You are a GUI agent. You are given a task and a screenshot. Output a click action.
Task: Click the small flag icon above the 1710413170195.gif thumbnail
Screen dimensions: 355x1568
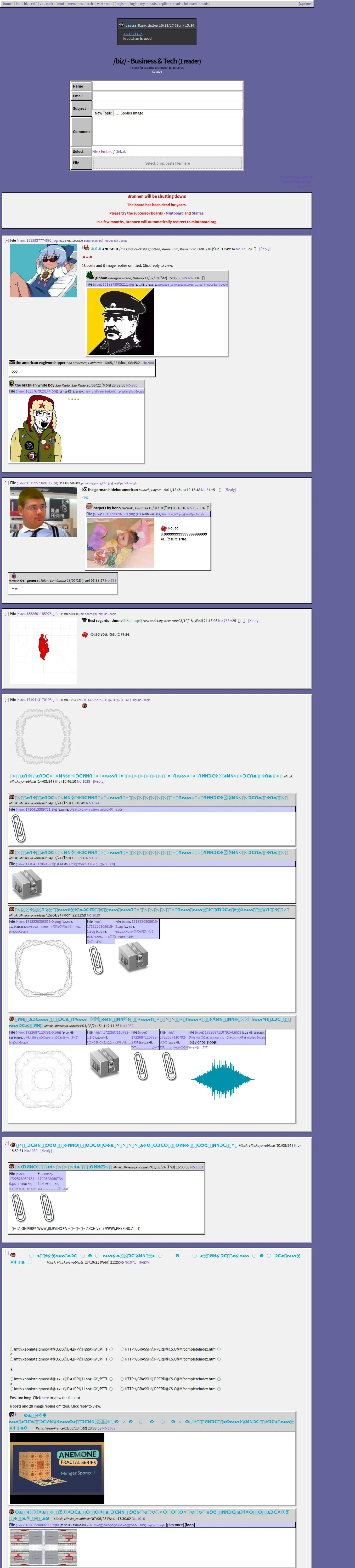point(85,706)
